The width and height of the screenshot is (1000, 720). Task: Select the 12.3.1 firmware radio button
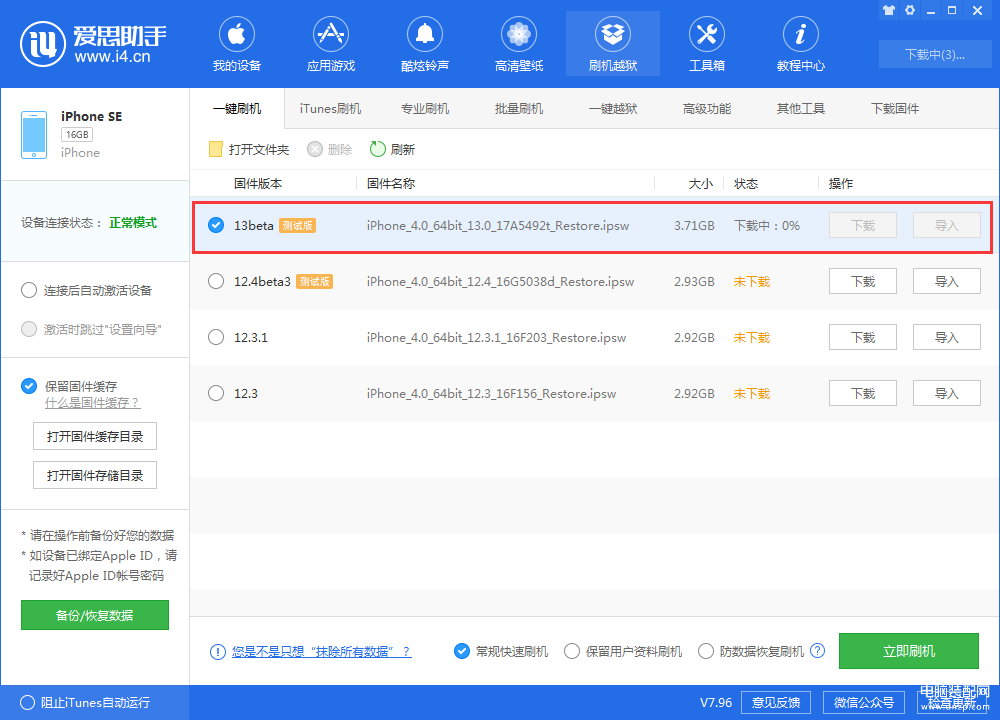pos(216,337)
